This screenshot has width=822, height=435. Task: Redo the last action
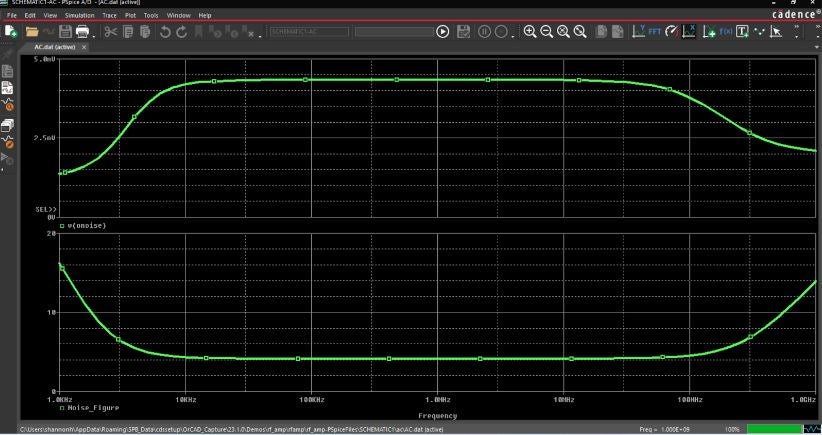[182, 32]
